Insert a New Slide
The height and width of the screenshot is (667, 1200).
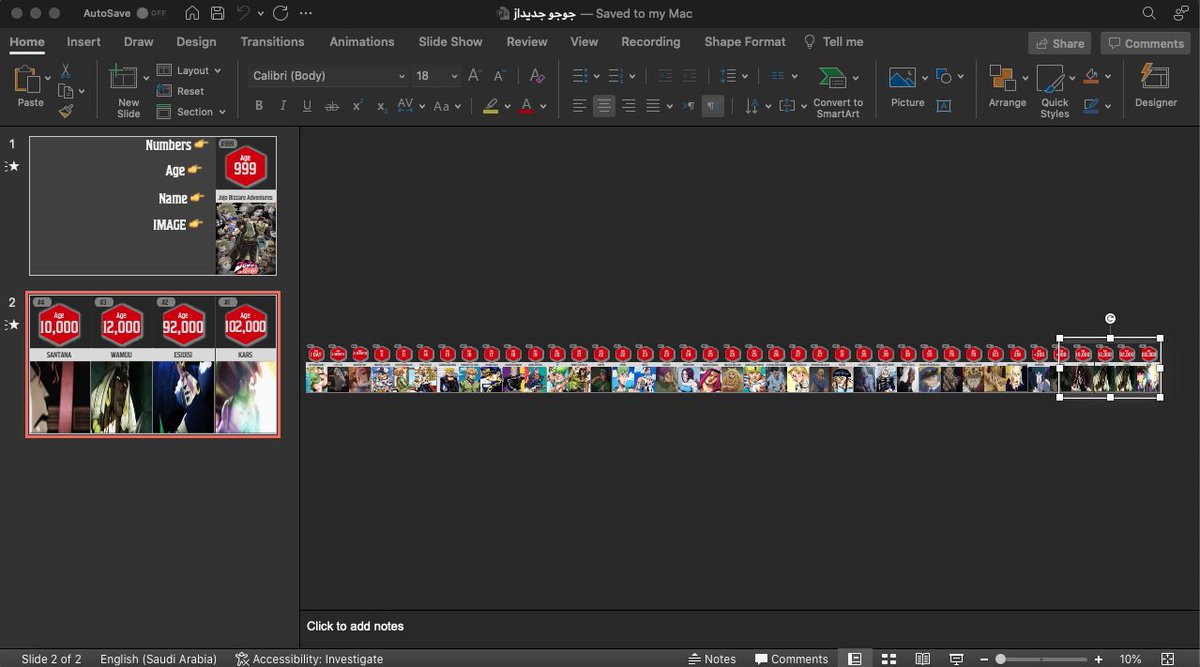pyautogui.click(x=128, y=91)
